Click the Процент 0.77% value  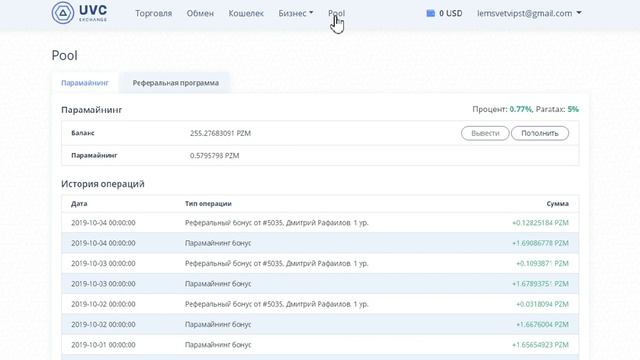[x=520, y=109]
